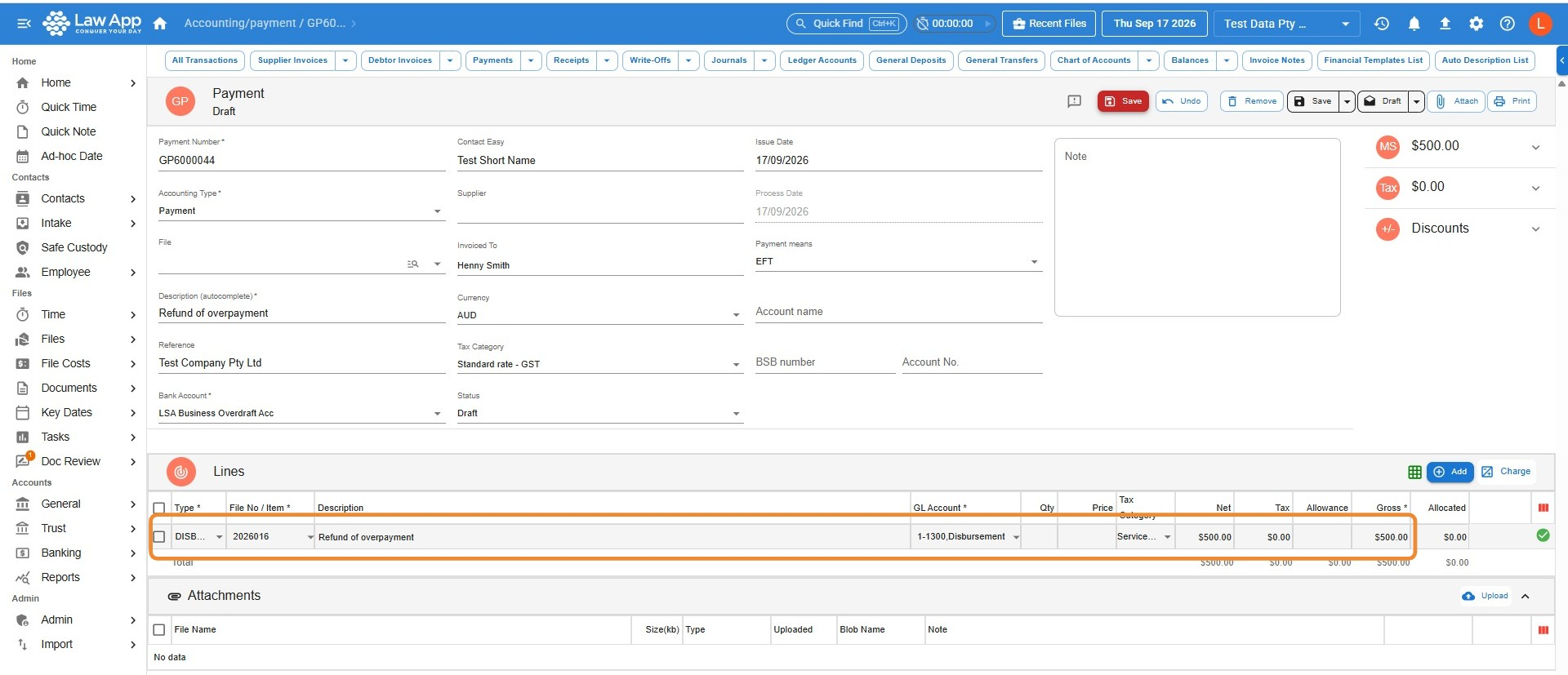Screen dimensions: 1568x675
Task: Open the Chart of Accounts tab
Action: 1094,60
